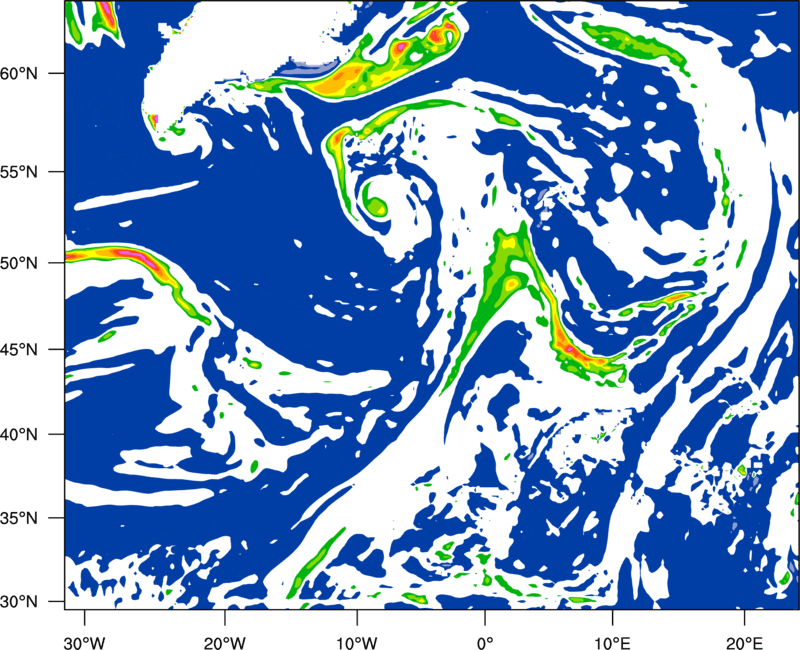Click the 30°W longitude label

pos(85,643)
